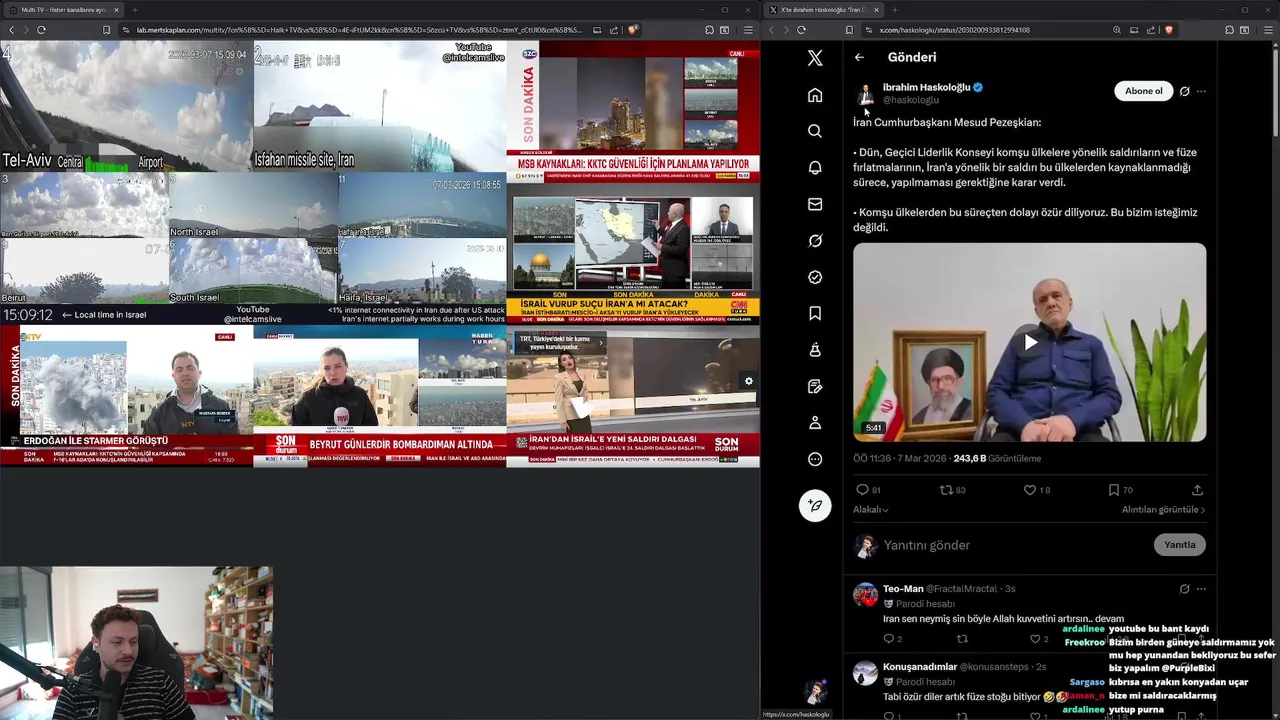The height and width of the screenshot is (720, 1280).
Task: Bookmark icon left of x.com address bar
Action: (849, 30)
